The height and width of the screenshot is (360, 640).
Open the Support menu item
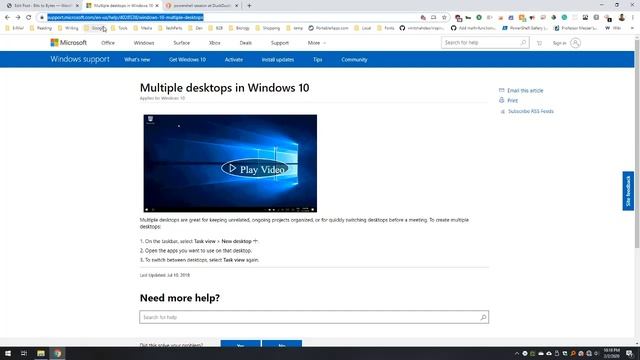pos(280,43)
